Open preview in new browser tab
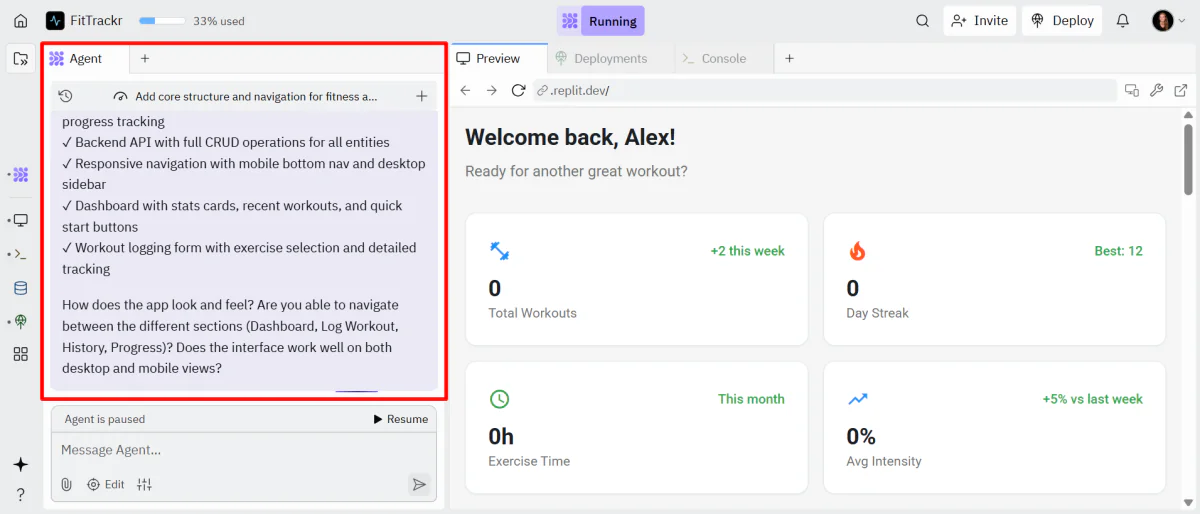Viewport: 1200px width, 514px height. (x=1181, y=90)
